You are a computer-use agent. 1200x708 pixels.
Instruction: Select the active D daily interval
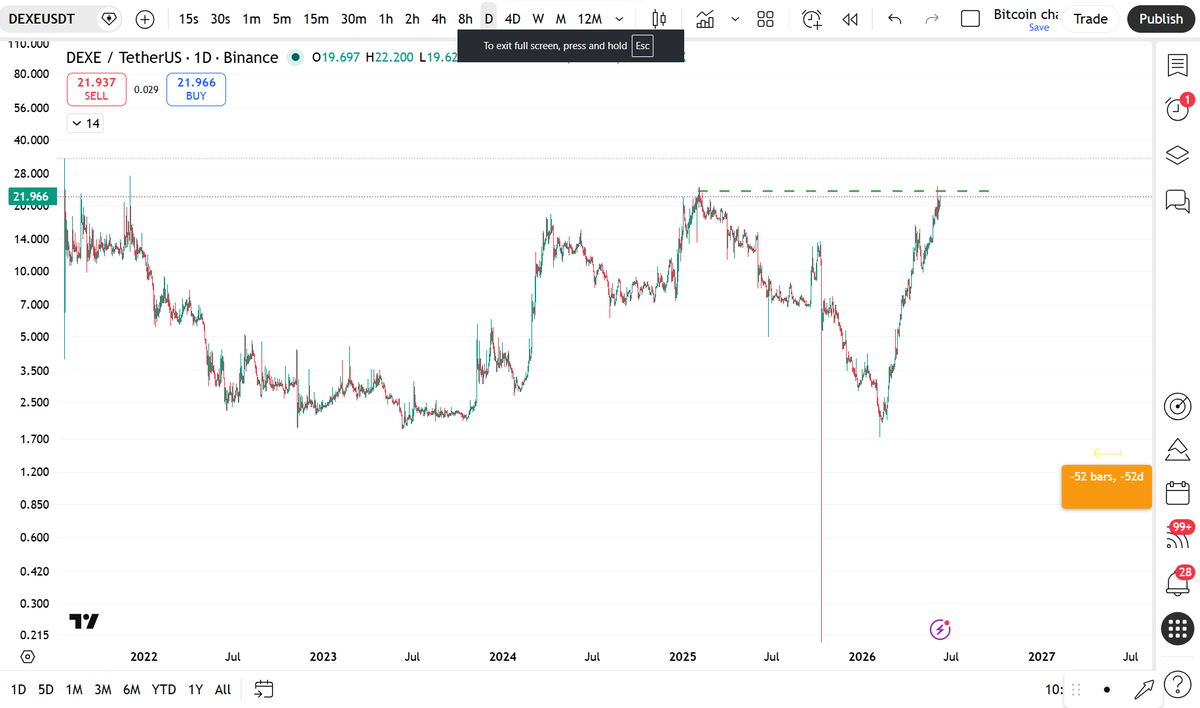click(488, 19)
